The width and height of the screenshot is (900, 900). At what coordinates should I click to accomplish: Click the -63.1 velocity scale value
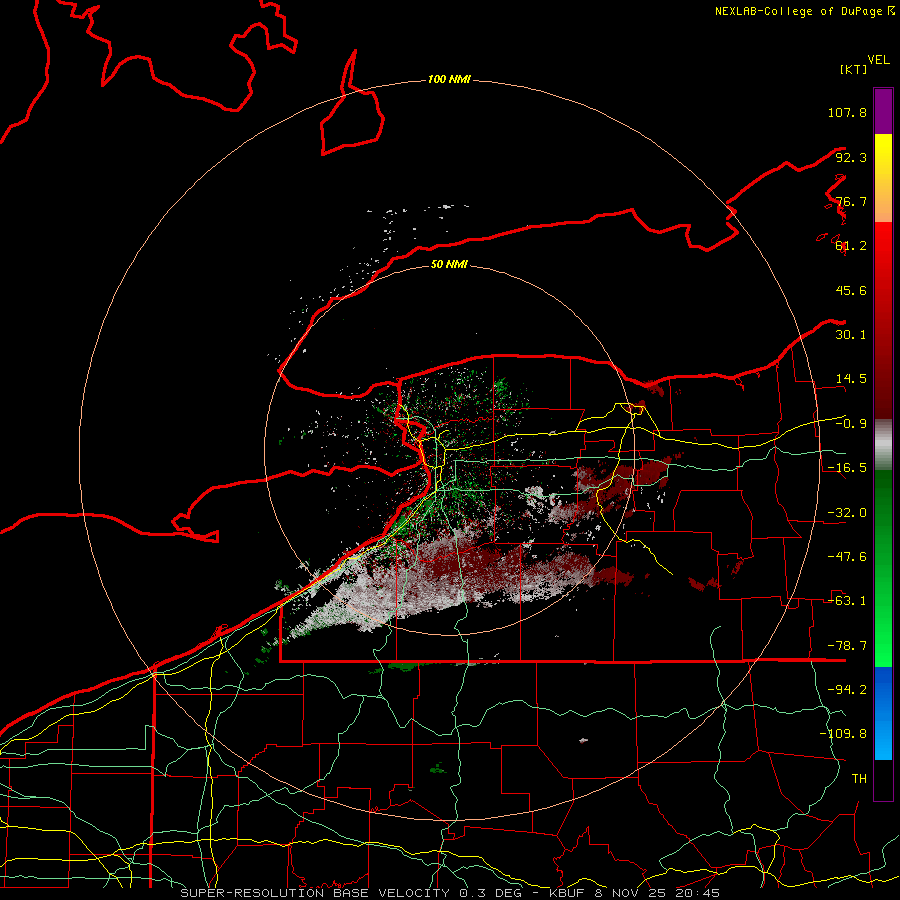847,601
